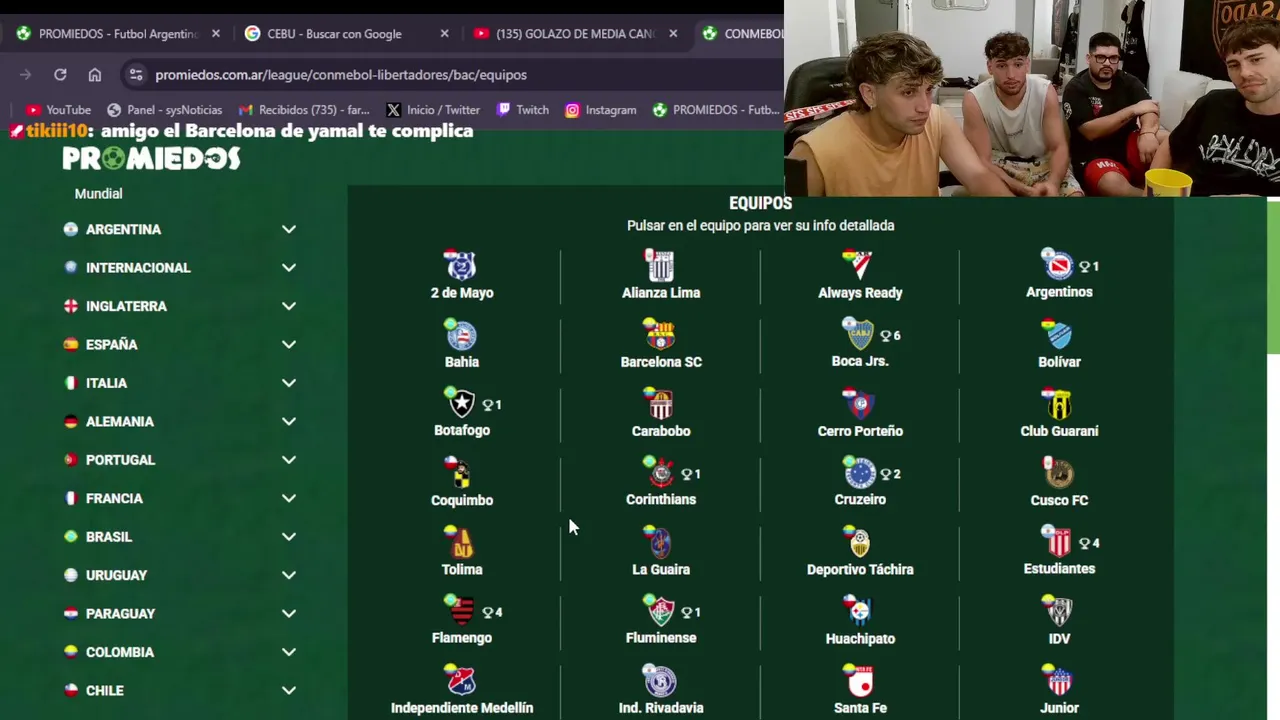
Task: Expand the INTERNACIONAL section chevron
Action: point(289,268)
